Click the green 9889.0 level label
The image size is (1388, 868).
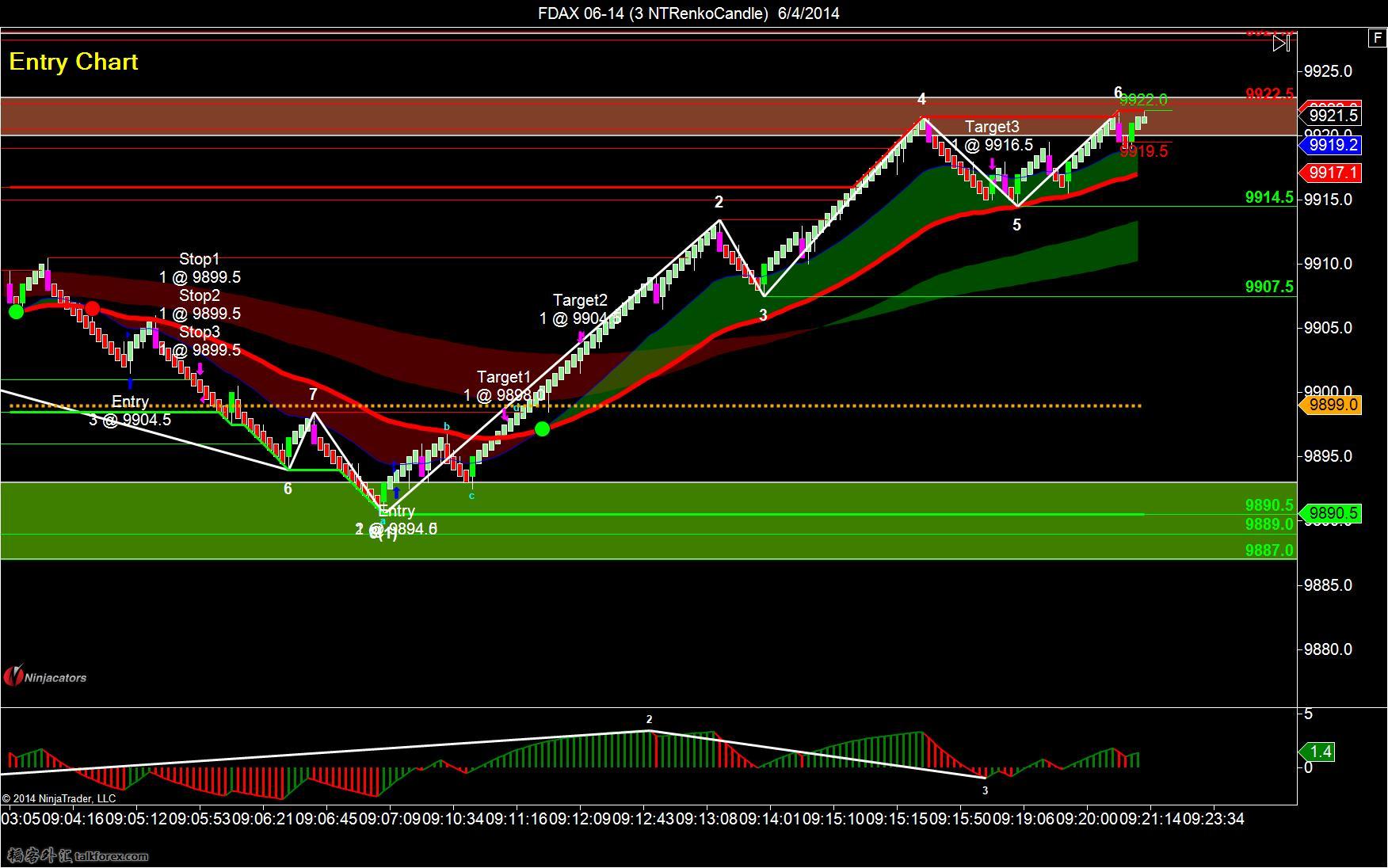point(1269,524)
